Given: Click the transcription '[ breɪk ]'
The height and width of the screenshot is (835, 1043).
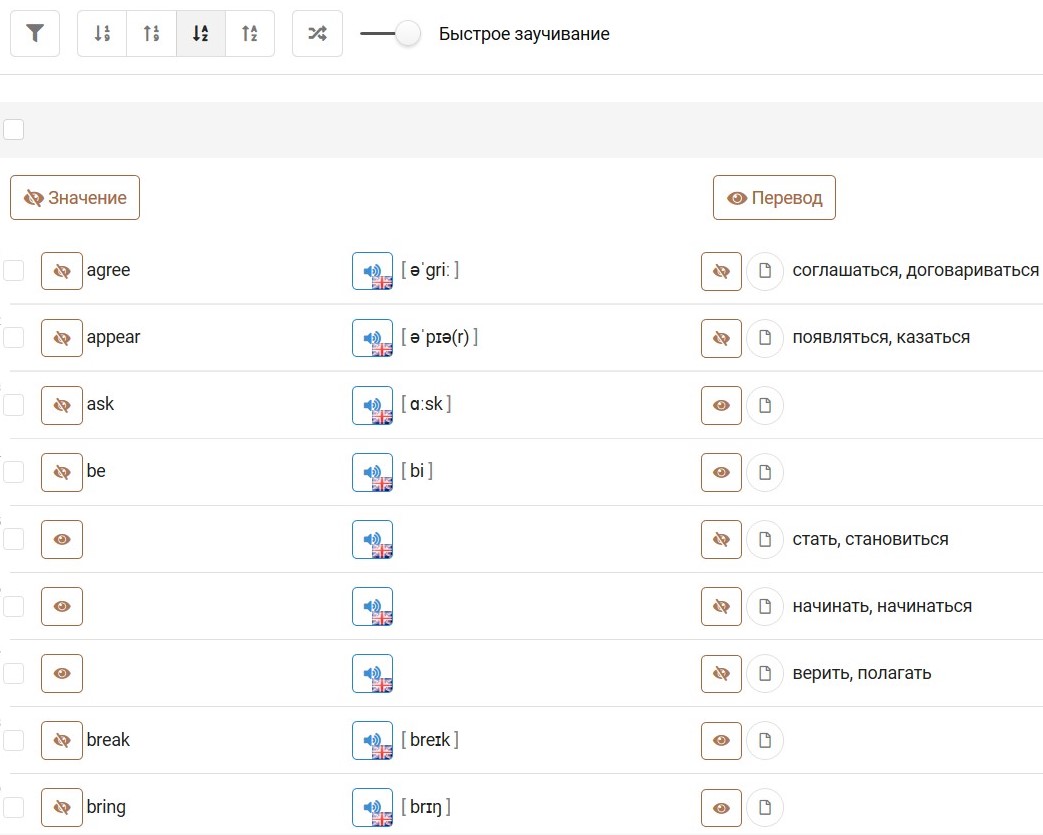Looking at the screenshot, I should click(430, 740).
